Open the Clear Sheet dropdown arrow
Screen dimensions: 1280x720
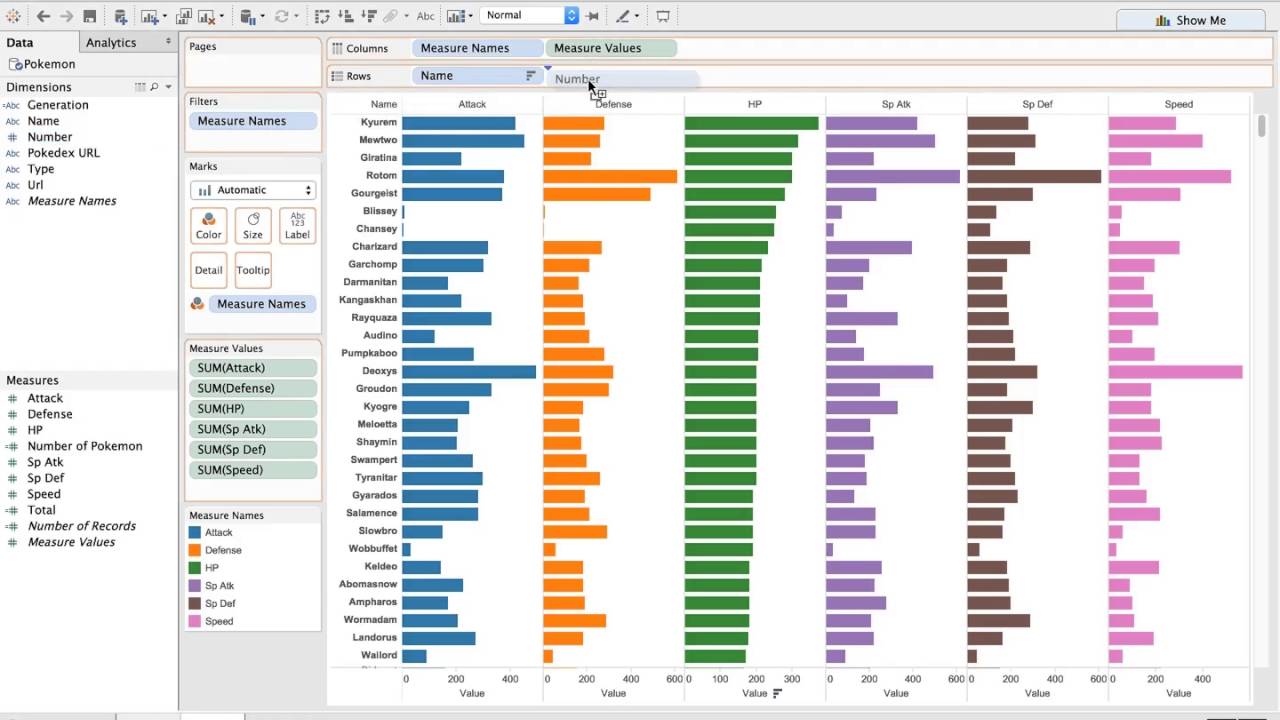(221, 17)
